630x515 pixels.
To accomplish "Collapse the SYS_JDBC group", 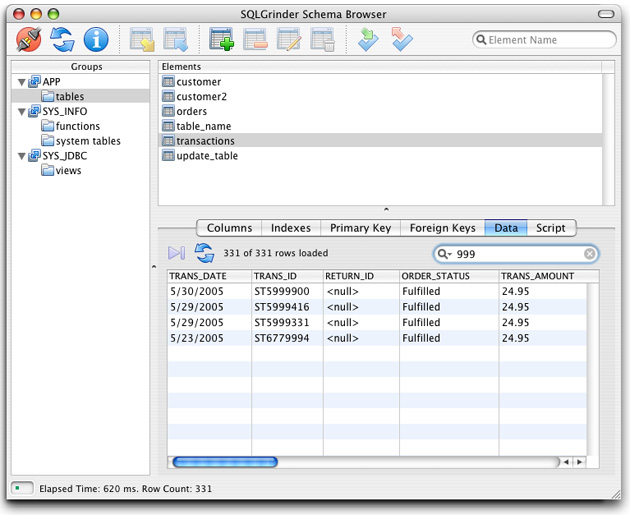I will pyautogui.click(x=22, y=156).
